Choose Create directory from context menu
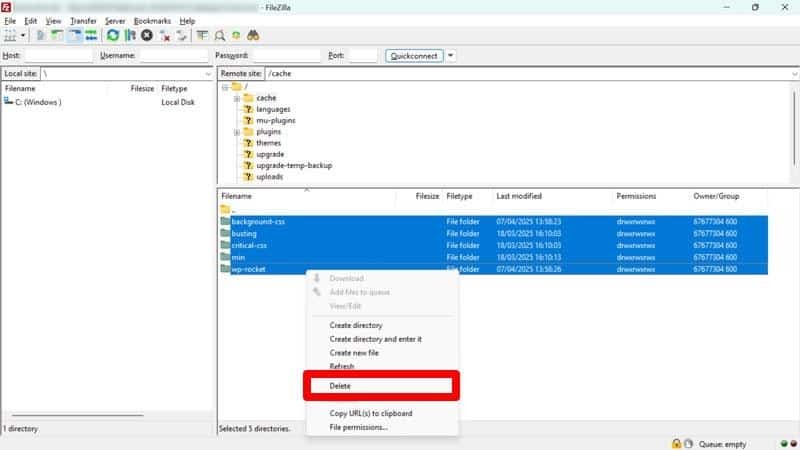800x450 pixels. click(x=356, y=325)
